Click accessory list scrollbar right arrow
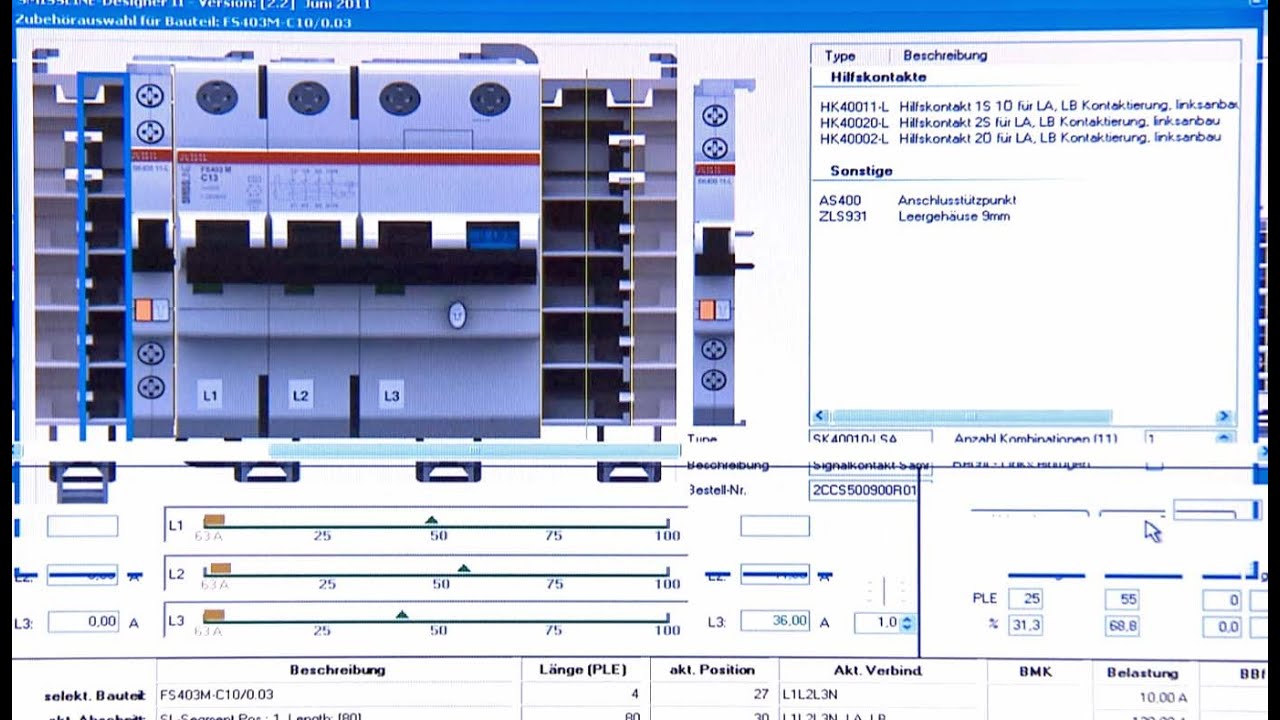The width and height of the screenshot is (1280, 720). (x=1224, y=416)
